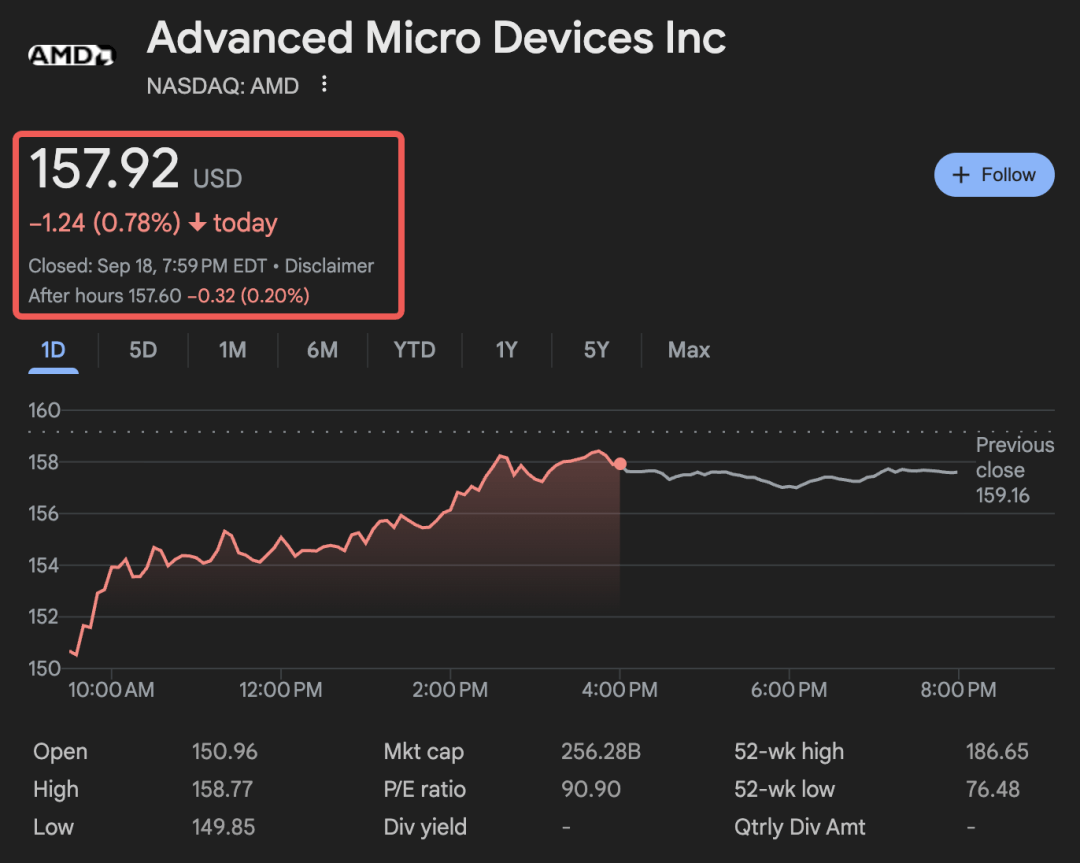Viewport: 1080px width, 863px height.
Task: View the 1Y price chart
Action: [507, 350]
